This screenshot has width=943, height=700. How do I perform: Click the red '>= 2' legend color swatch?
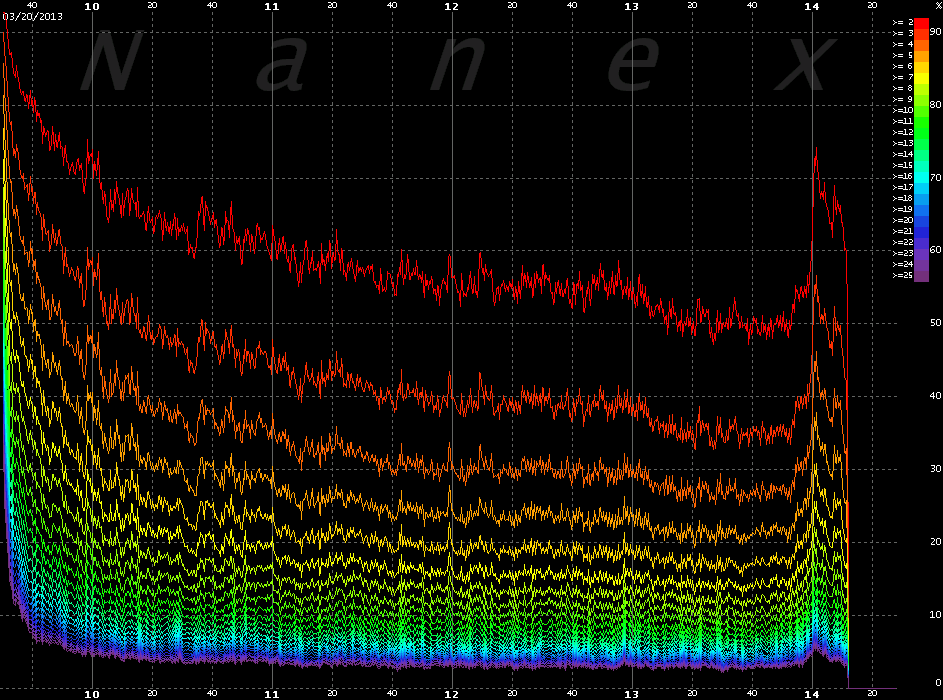click(x=922, y=22)
